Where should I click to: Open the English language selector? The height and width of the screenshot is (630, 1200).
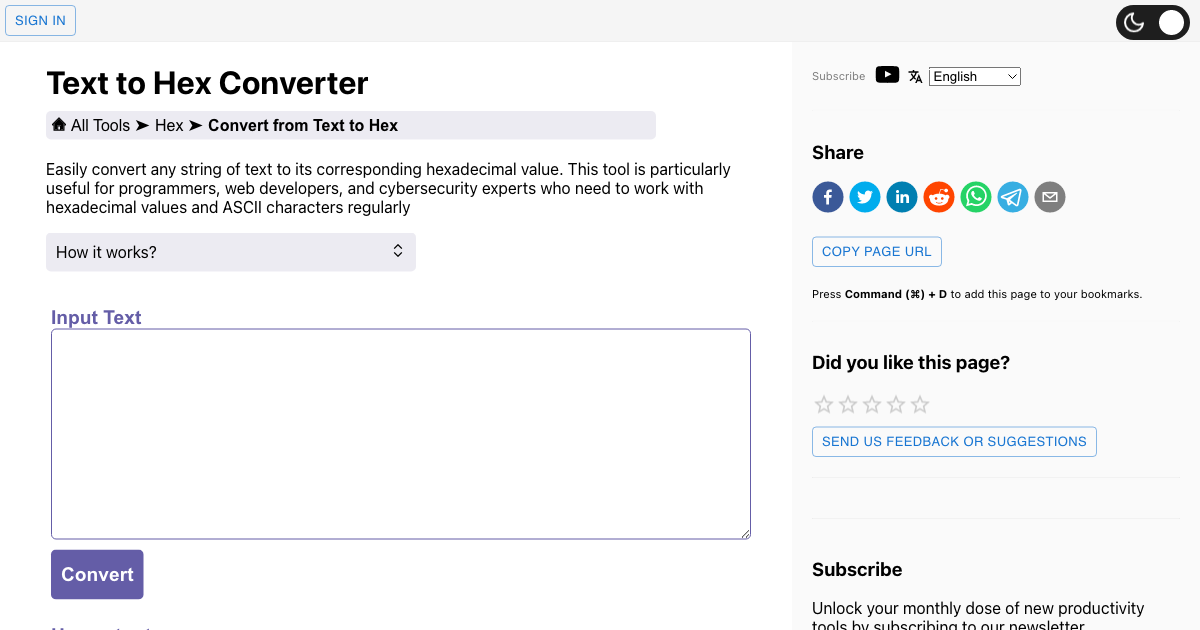974,76
